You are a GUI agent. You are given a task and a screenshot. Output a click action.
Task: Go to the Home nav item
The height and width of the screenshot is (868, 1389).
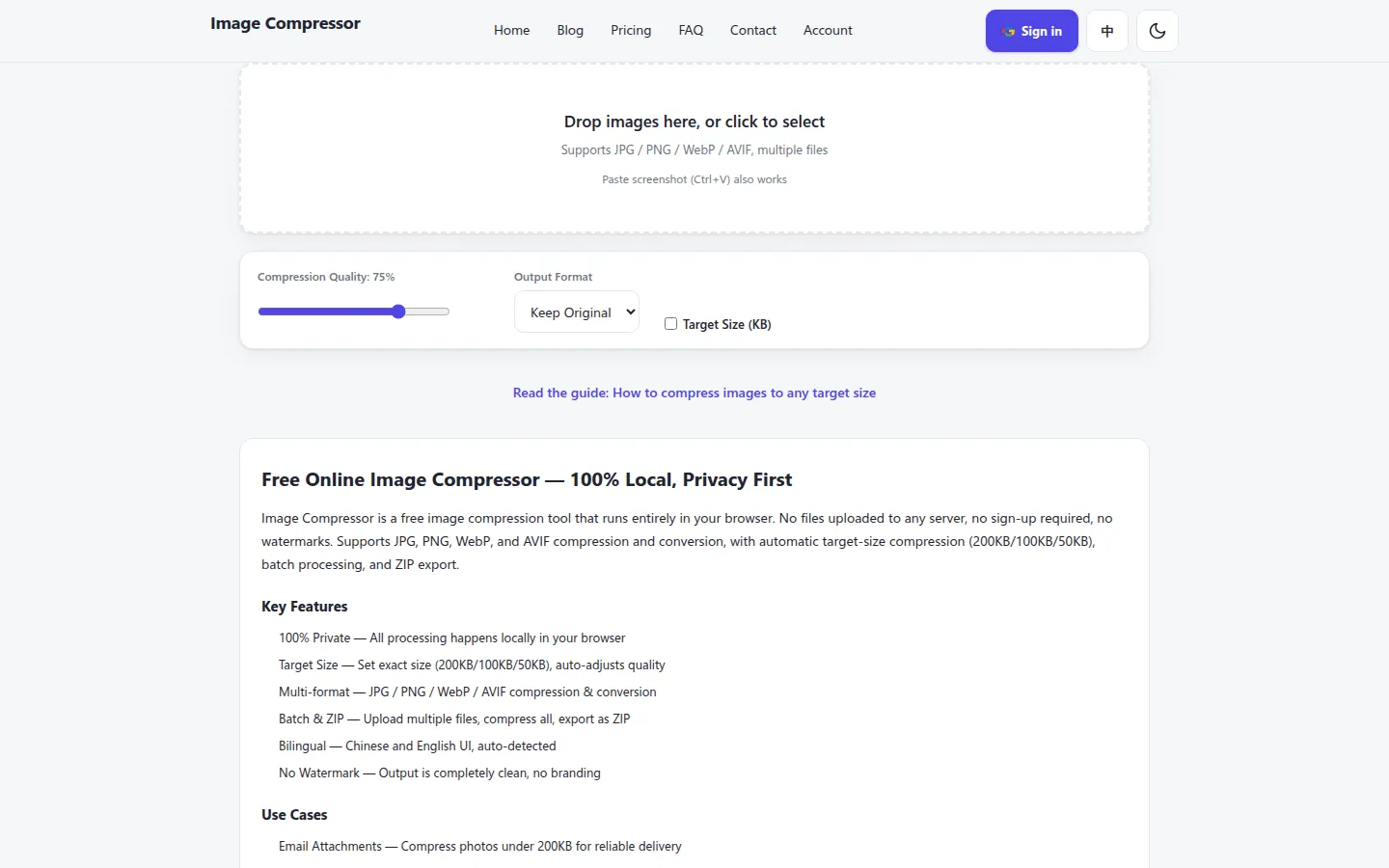[511, 30]
